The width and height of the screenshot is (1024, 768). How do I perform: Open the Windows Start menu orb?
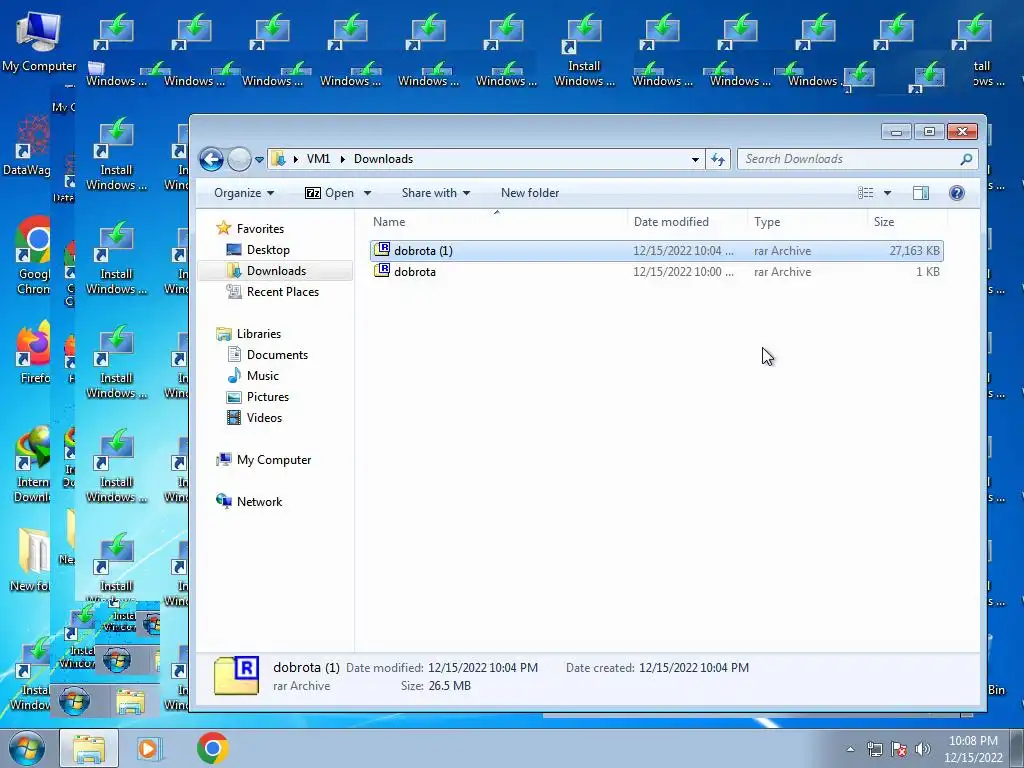27,748
